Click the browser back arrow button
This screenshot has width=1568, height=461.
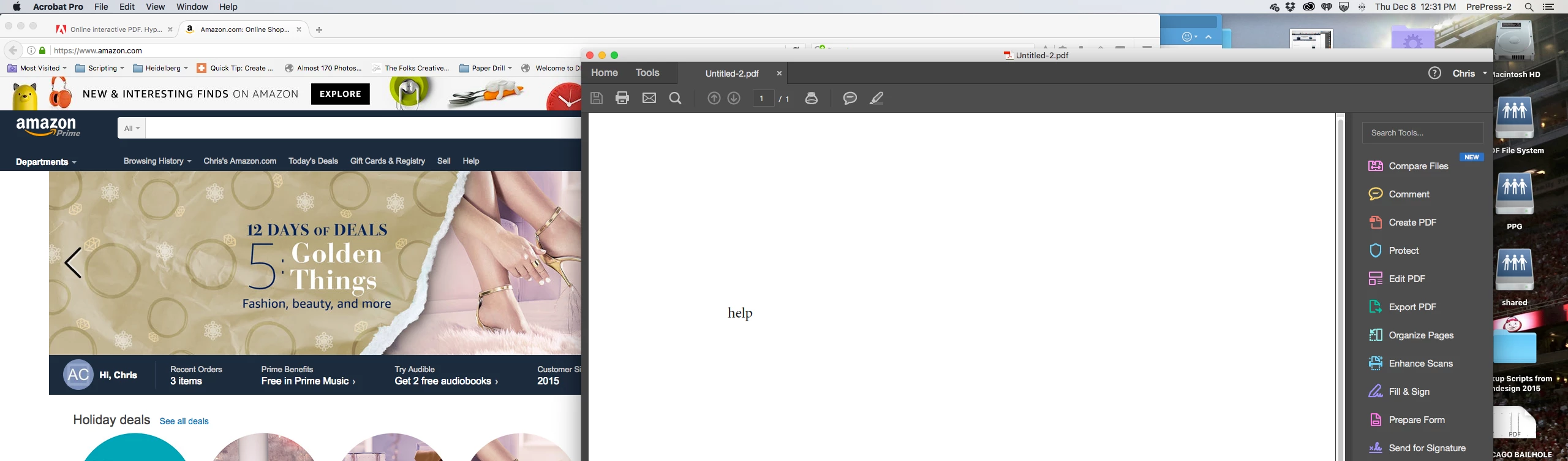pyautogui.click(x=13, y=50)
